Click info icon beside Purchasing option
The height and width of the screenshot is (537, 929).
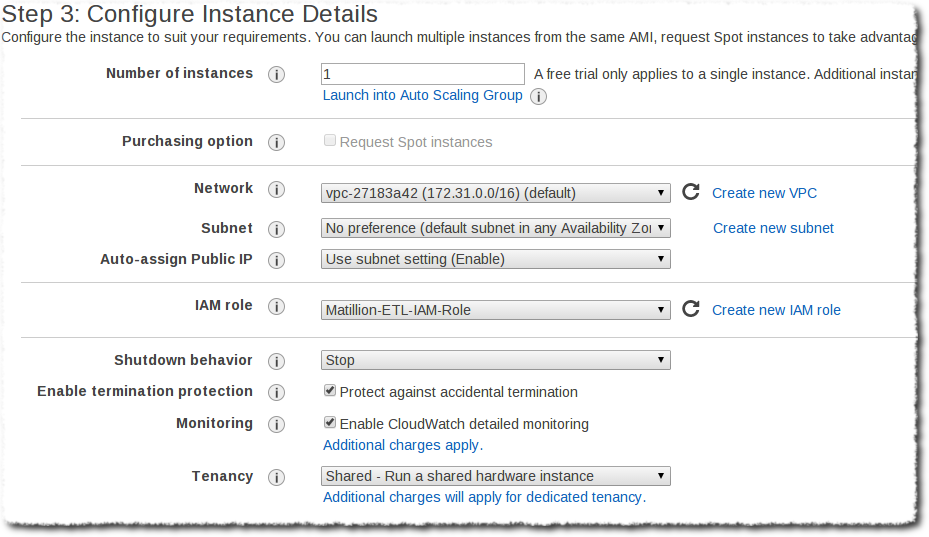tap(278, 142)
